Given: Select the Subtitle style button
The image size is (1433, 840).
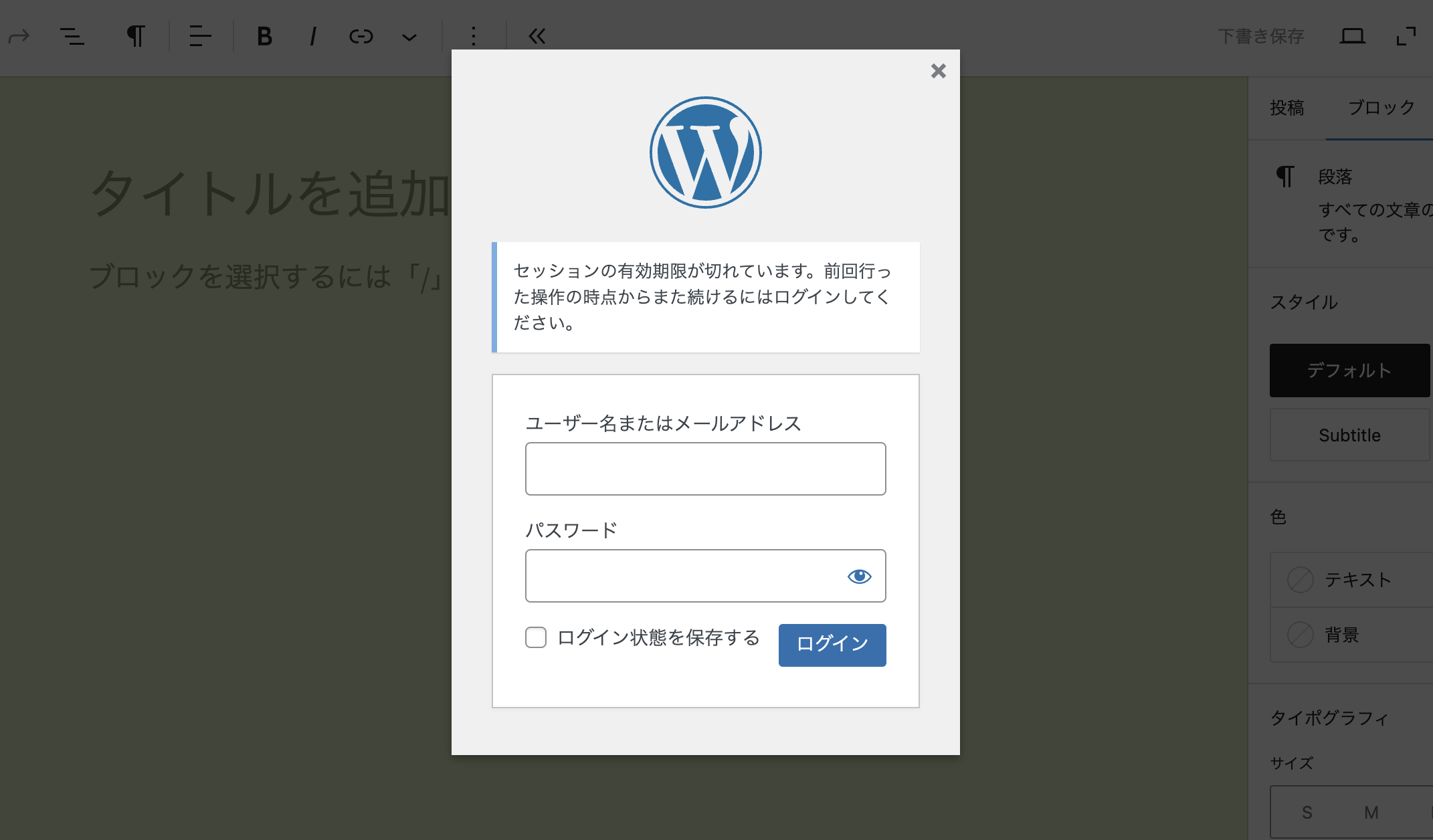Looking at the screenshot, I should [x=1350, y=435].
